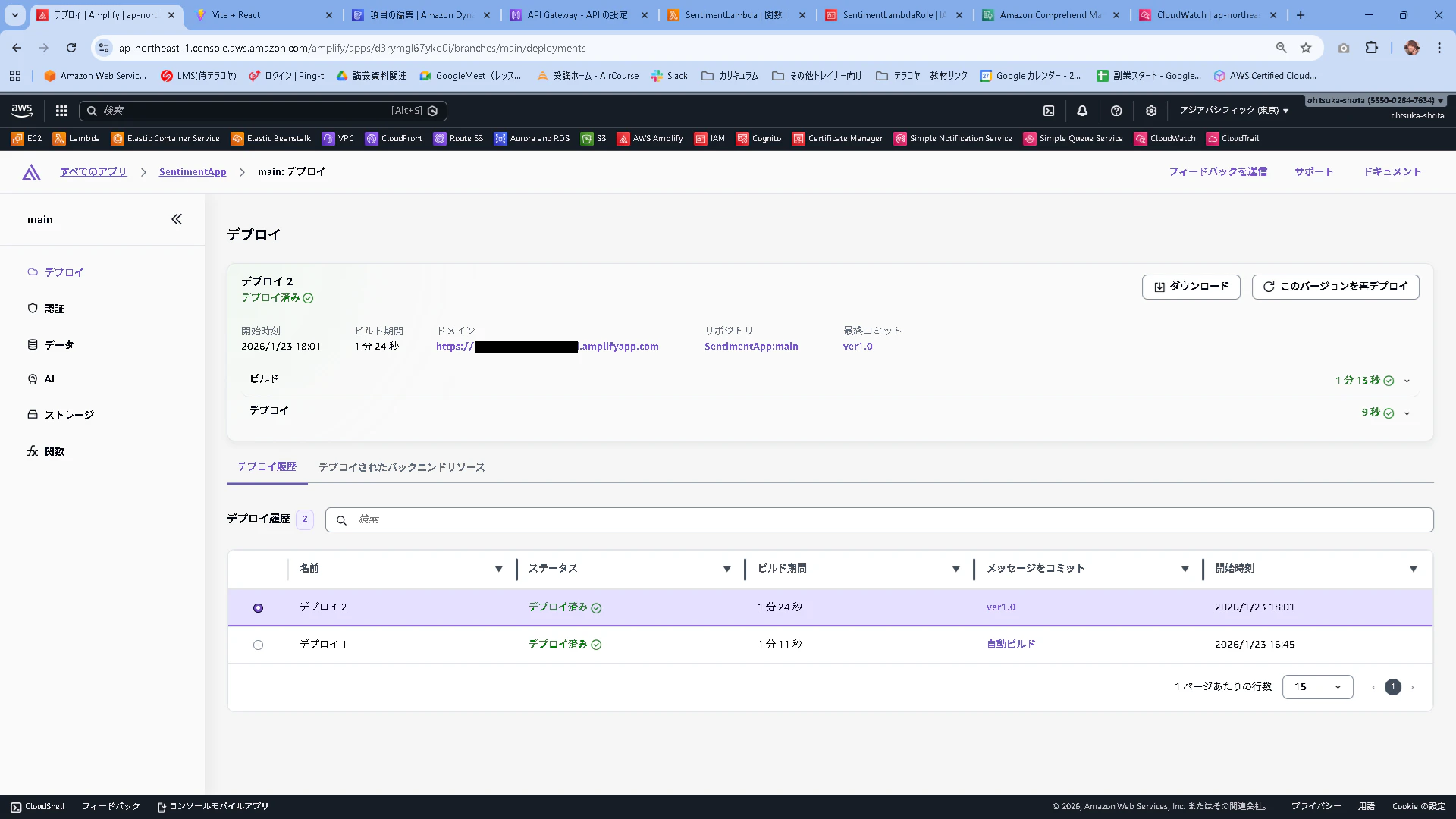Expand the ビルド step details chevron
Screen dimensions: 1456x819
1407,381
